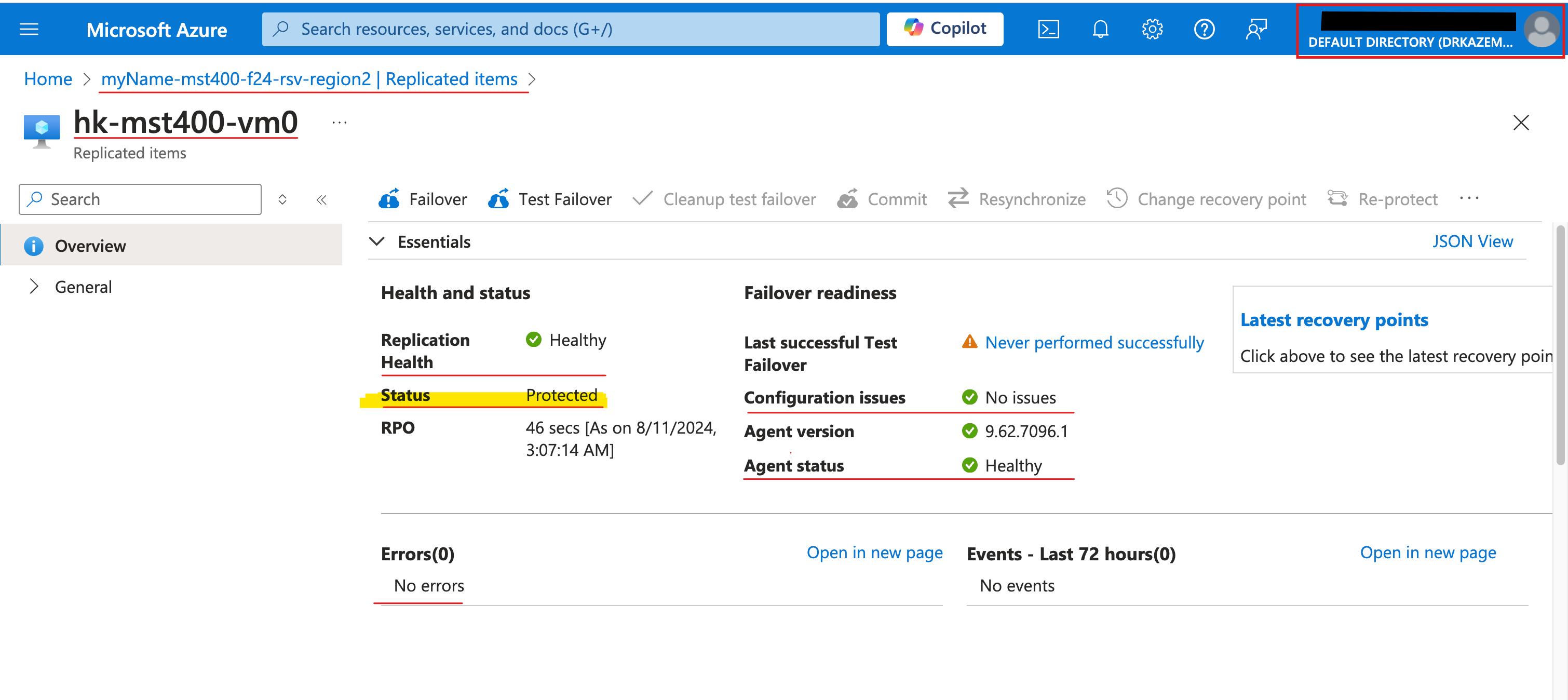Click the vertical scrollbar on right edge
This screenshot has height=700, width=1568.
(1560, 345)
